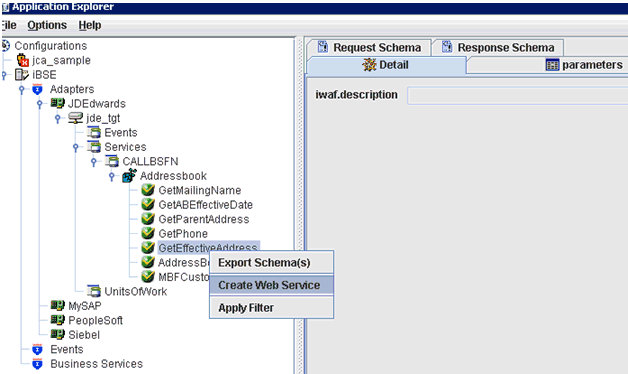Choose Apply Filter from context menu
The height and width of the screenshot is (374, 628).
(x=272, y=308)
